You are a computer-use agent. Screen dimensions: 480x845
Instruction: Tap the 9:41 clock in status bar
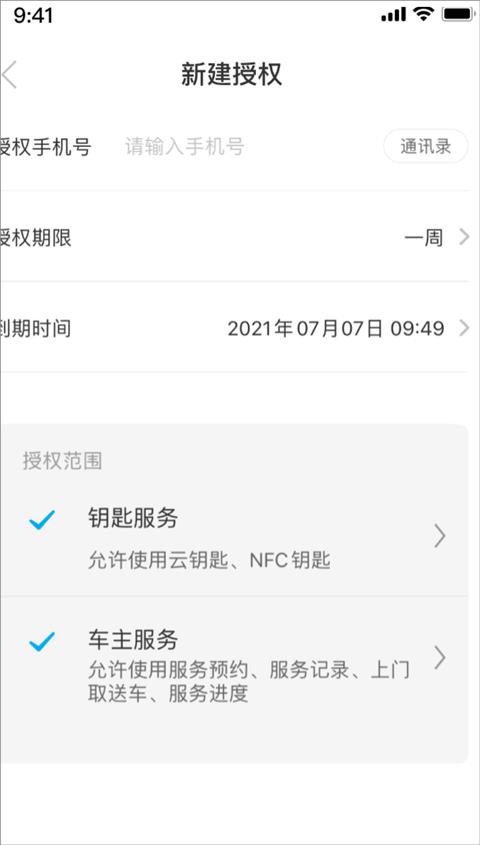[33, 15]
